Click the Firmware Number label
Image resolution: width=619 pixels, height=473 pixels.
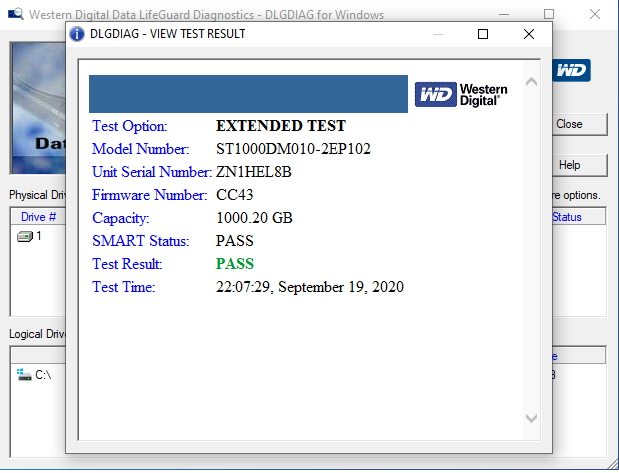[149, 195]
